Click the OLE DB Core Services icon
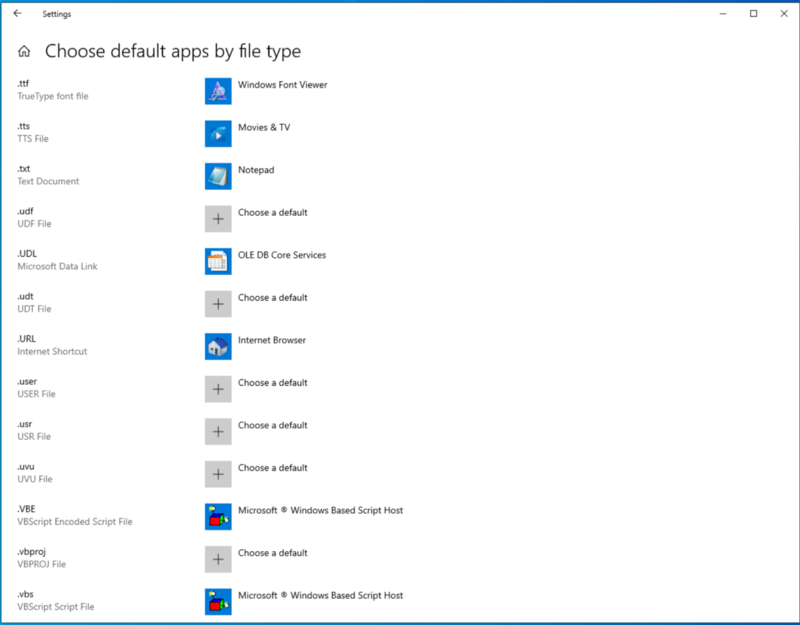The image size is (800, 625). pyautogui.click(x=218, y=261)
